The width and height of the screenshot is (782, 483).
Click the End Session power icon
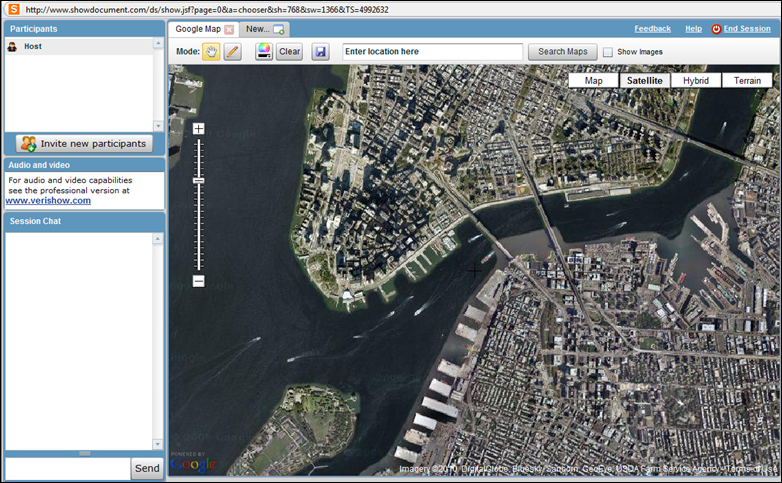click(x=716, y=29)
